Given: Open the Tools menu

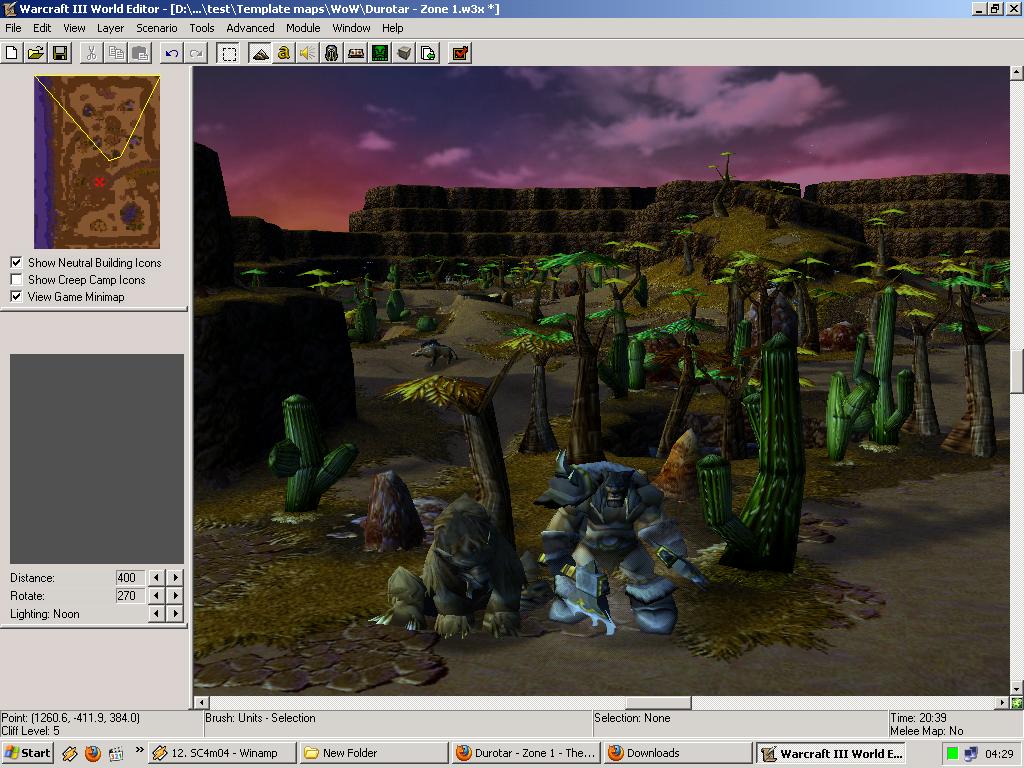Looking at the screenshot, I should (202, 28).
